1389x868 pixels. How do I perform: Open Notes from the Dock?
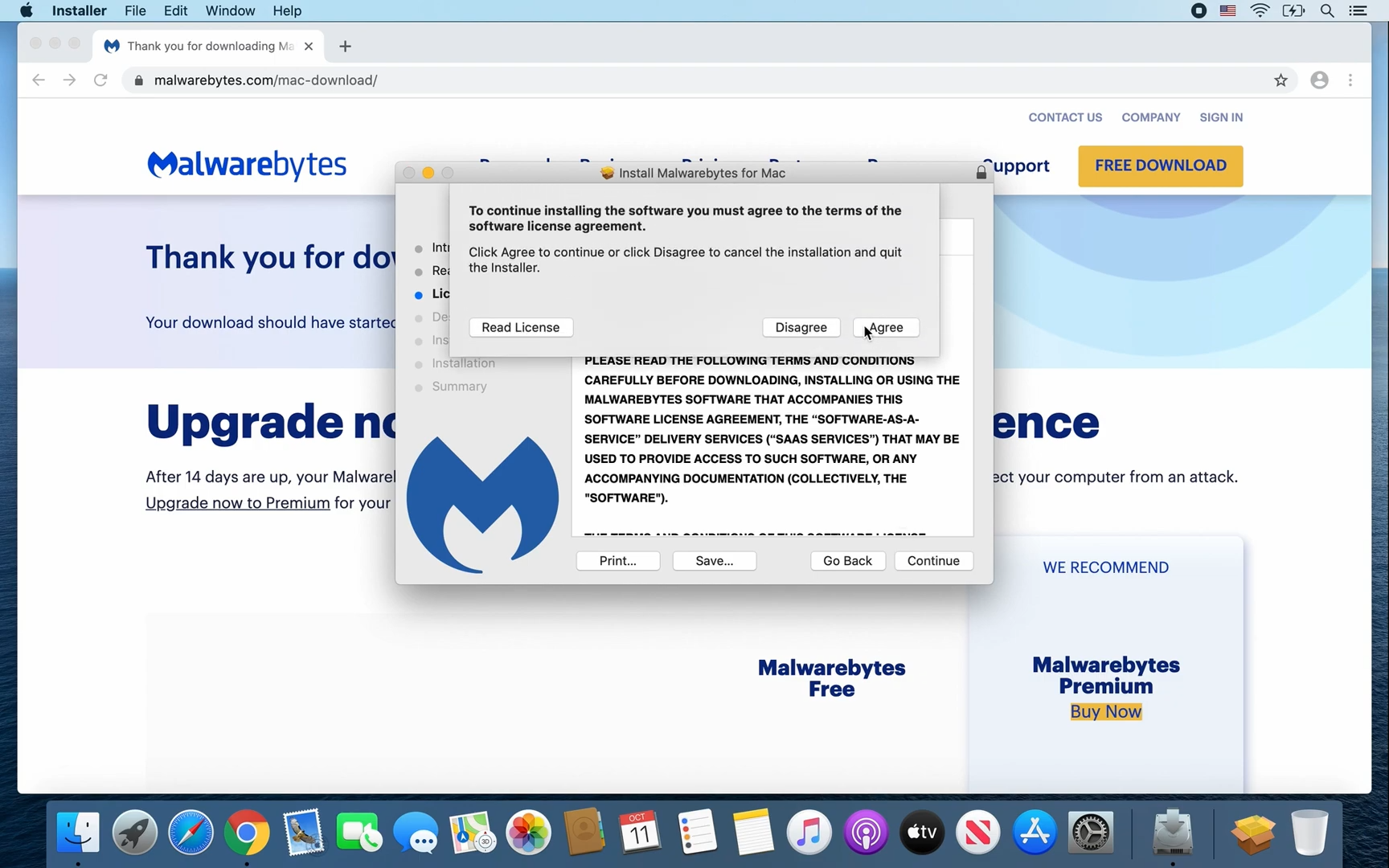click(753, 832)
